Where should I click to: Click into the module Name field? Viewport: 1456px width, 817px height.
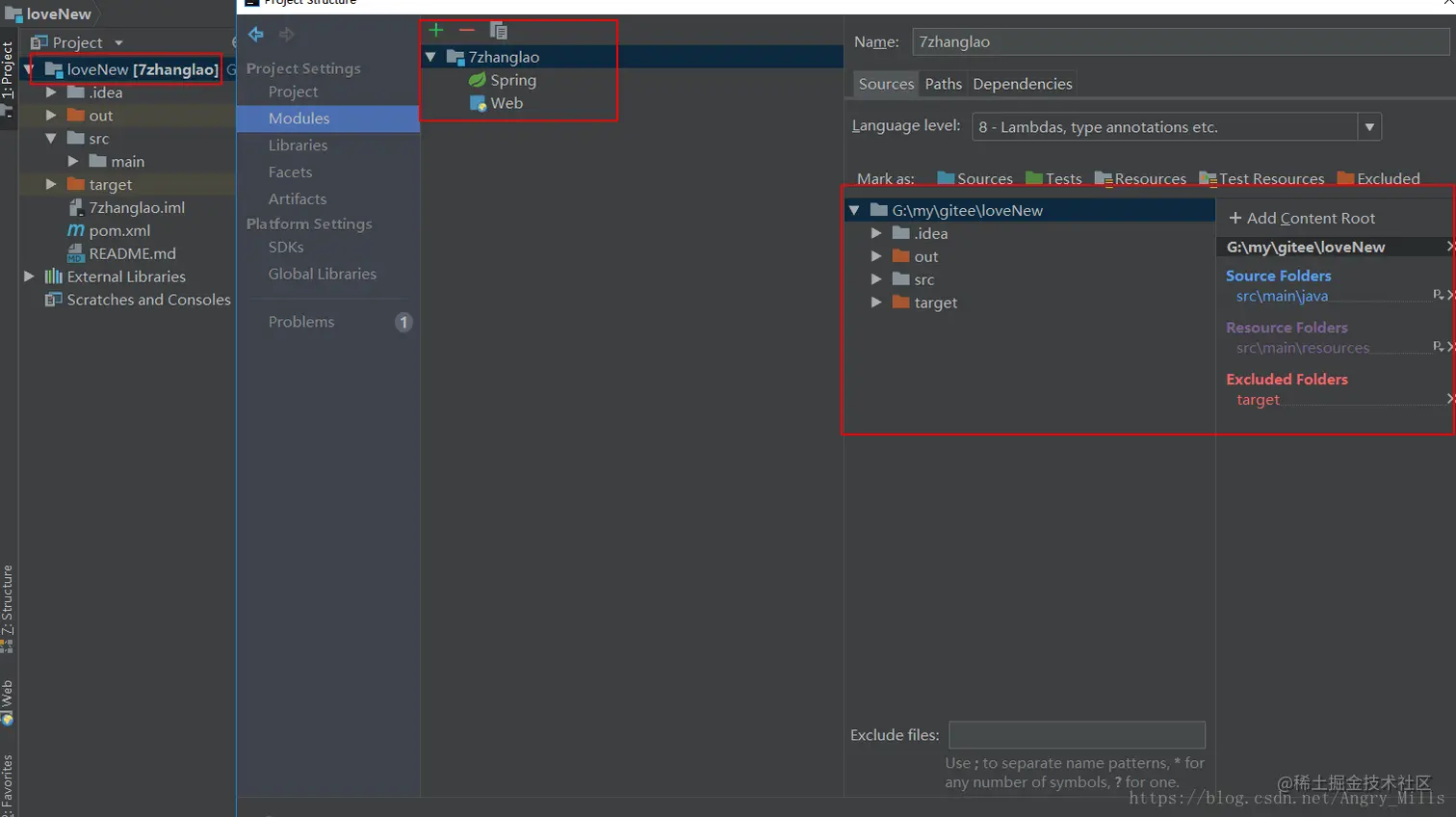pyautogui.click(x=1181, y=41)
